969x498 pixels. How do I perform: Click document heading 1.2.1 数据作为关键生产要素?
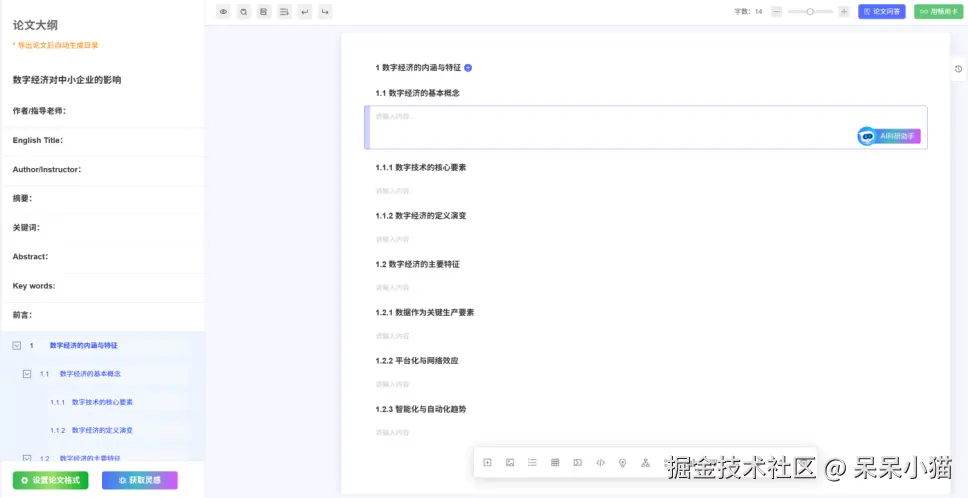[425, 313]
